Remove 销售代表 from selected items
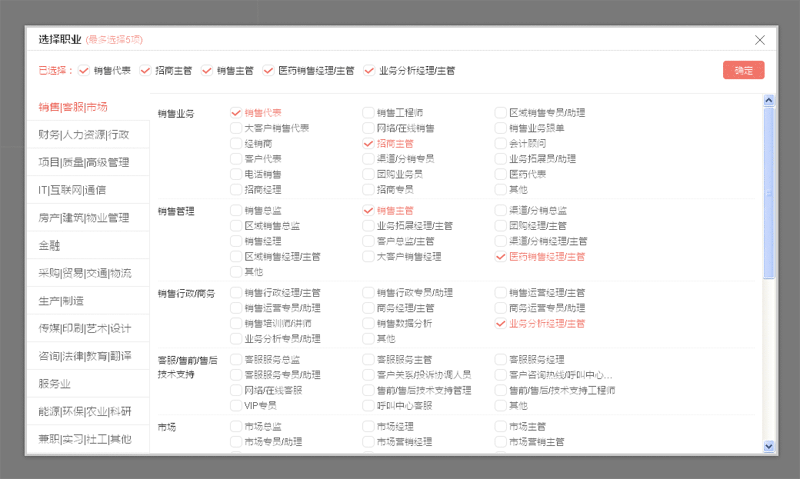Viewport: 800px width, 479px height. click(x=84, y=70)
